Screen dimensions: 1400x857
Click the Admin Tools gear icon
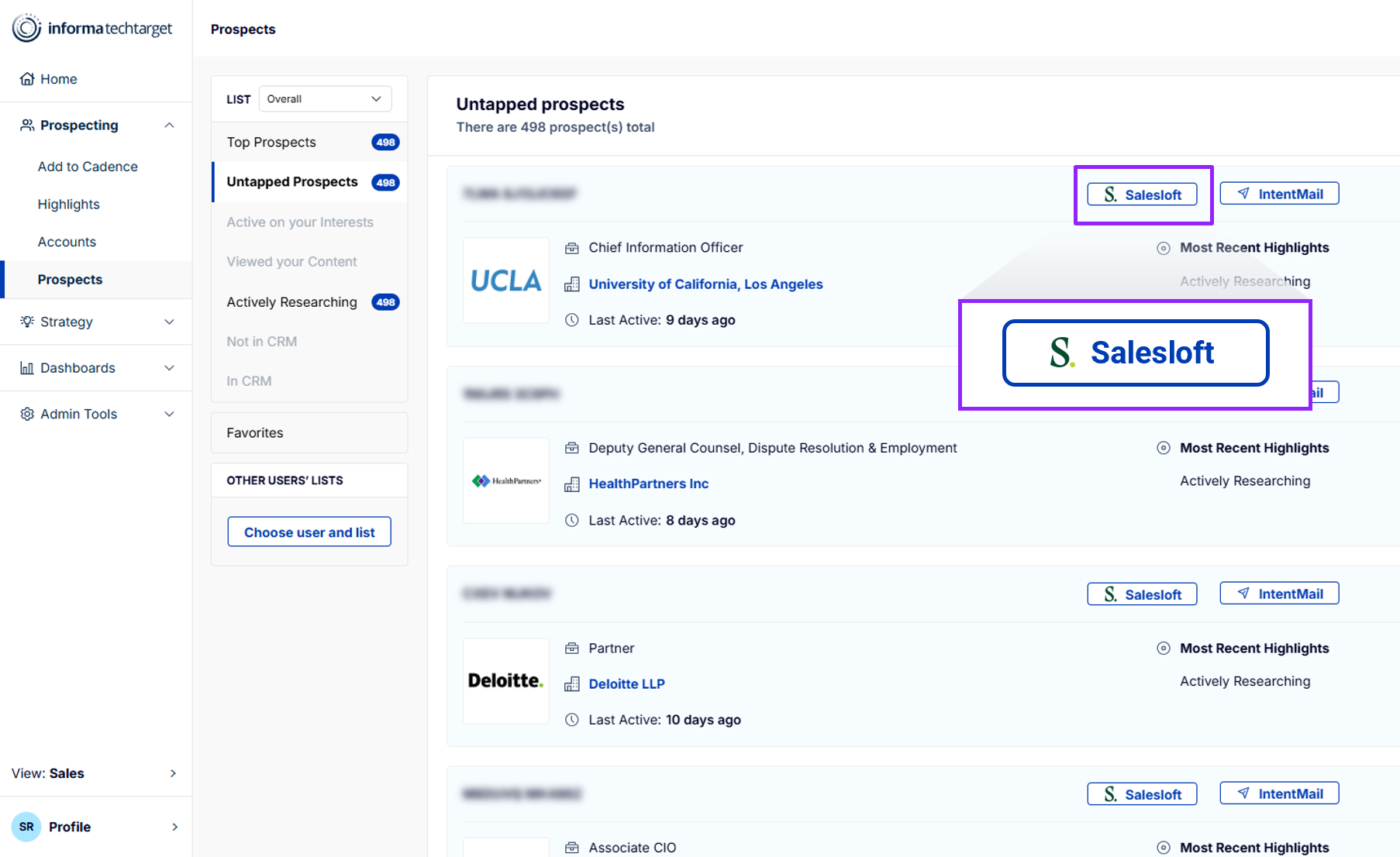(27, 414)
